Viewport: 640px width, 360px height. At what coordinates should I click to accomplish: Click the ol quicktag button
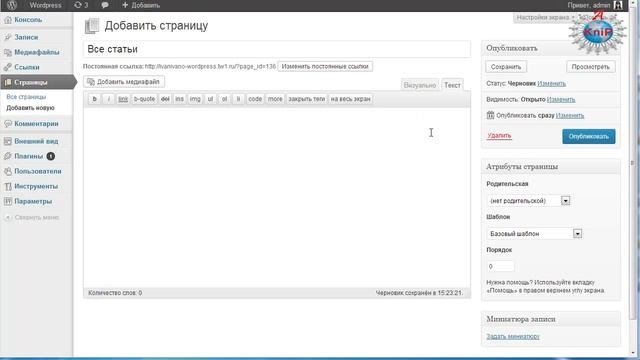(x=224, y=99)
